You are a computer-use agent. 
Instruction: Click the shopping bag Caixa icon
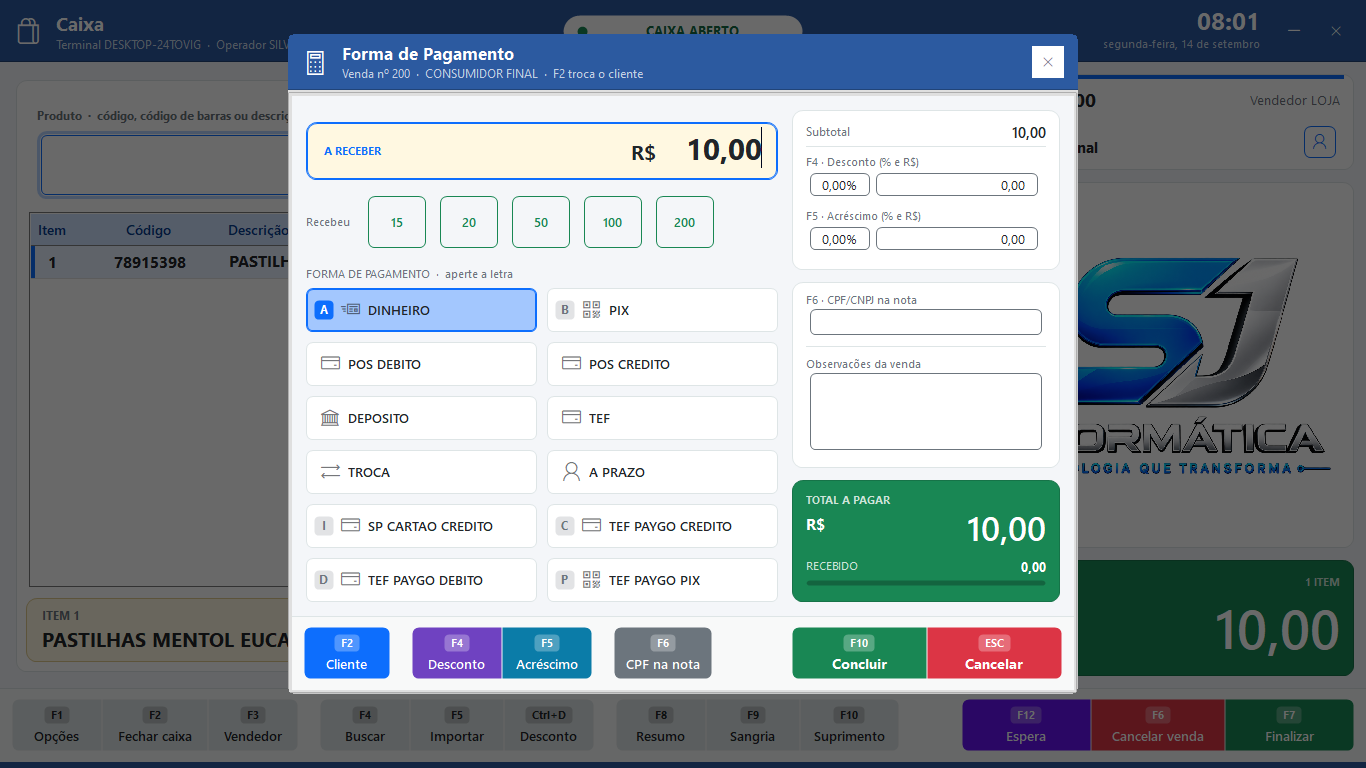[28, 32]
